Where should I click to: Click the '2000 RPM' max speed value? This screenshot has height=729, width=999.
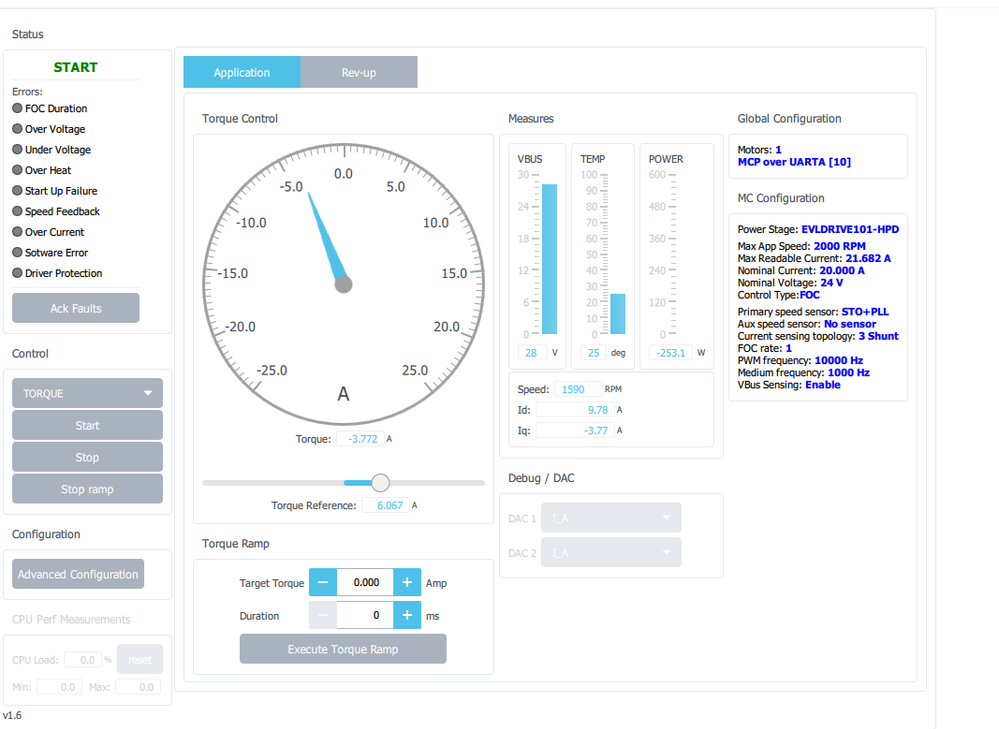tap(840, 246)
